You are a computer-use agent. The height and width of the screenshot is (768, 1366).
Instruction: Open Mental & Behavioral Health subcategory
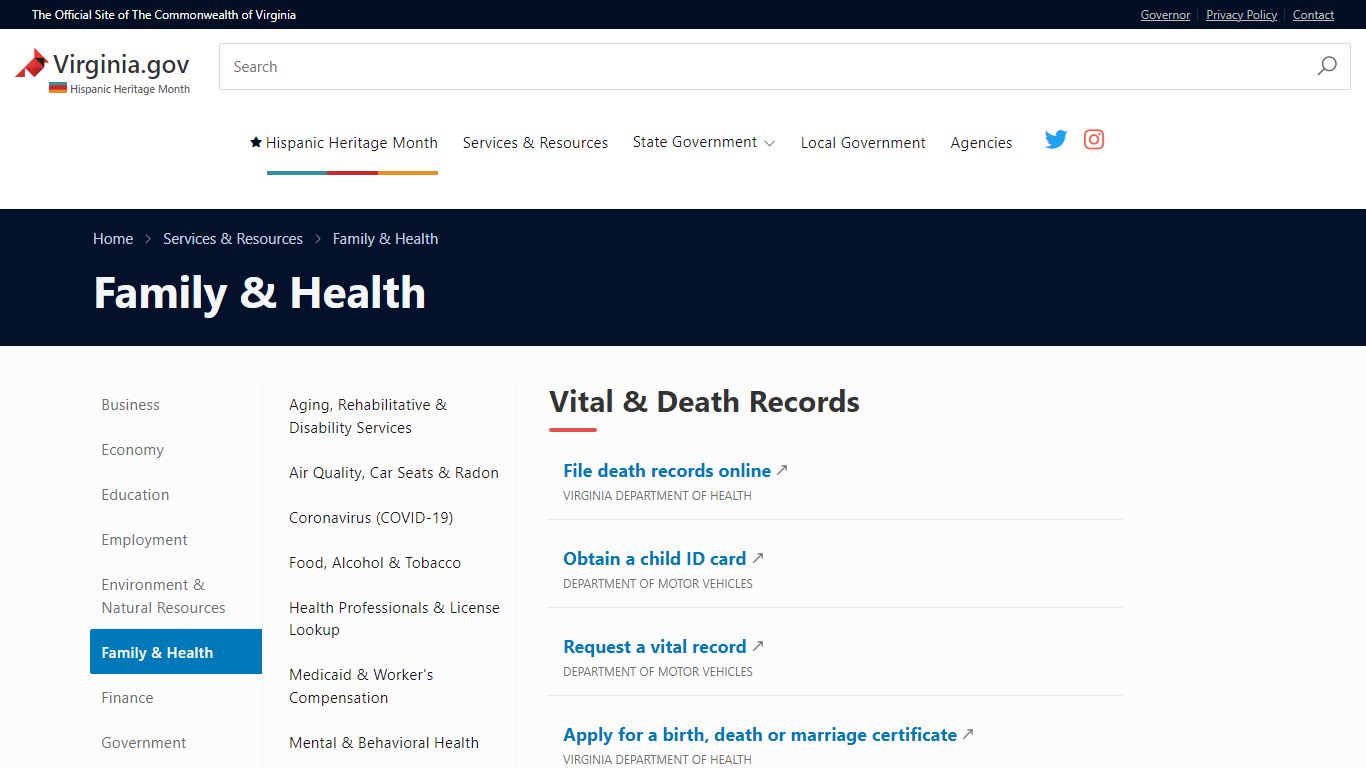(384, 743)
